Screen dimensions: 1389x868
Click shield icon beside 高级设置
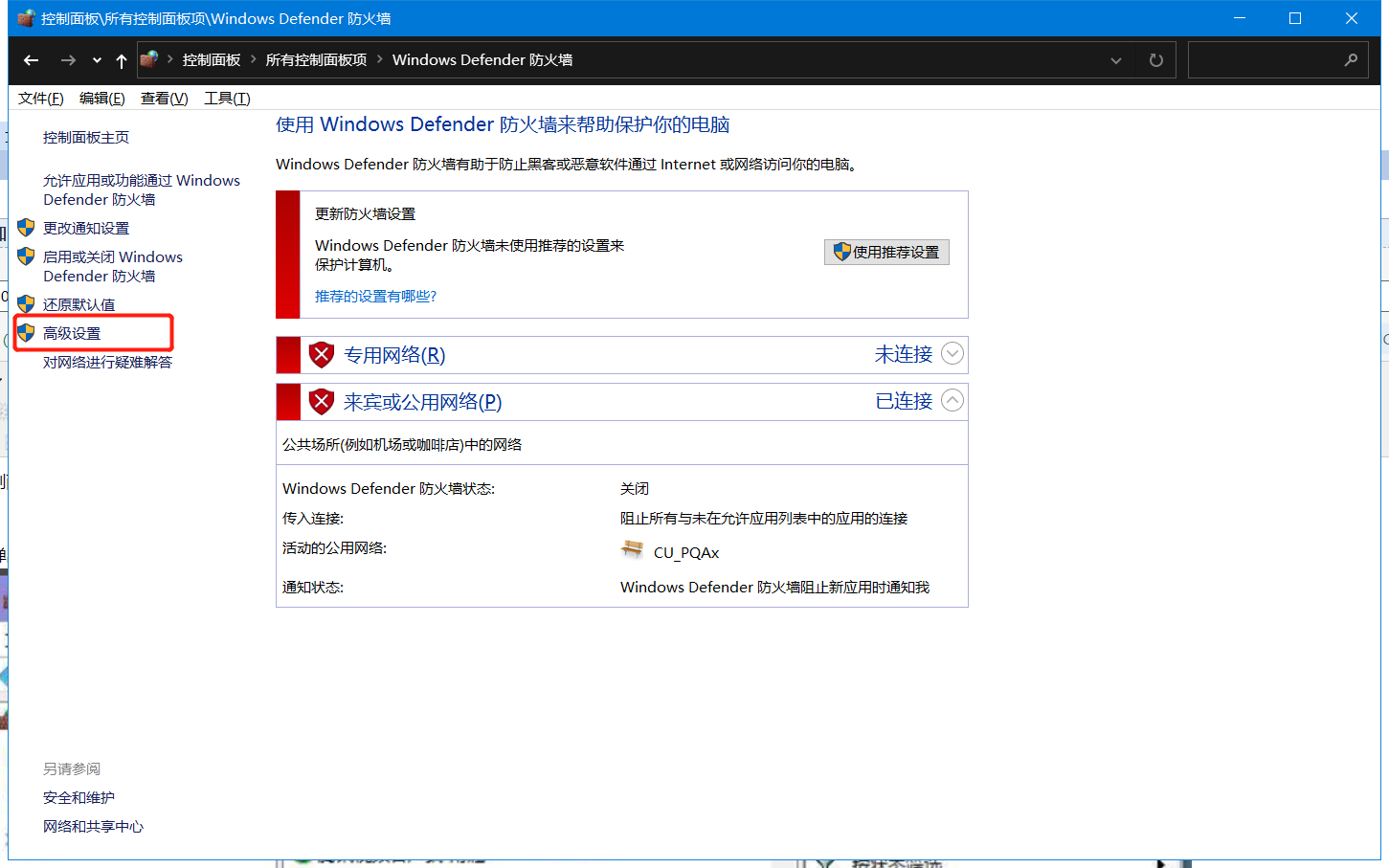point(26,333)
